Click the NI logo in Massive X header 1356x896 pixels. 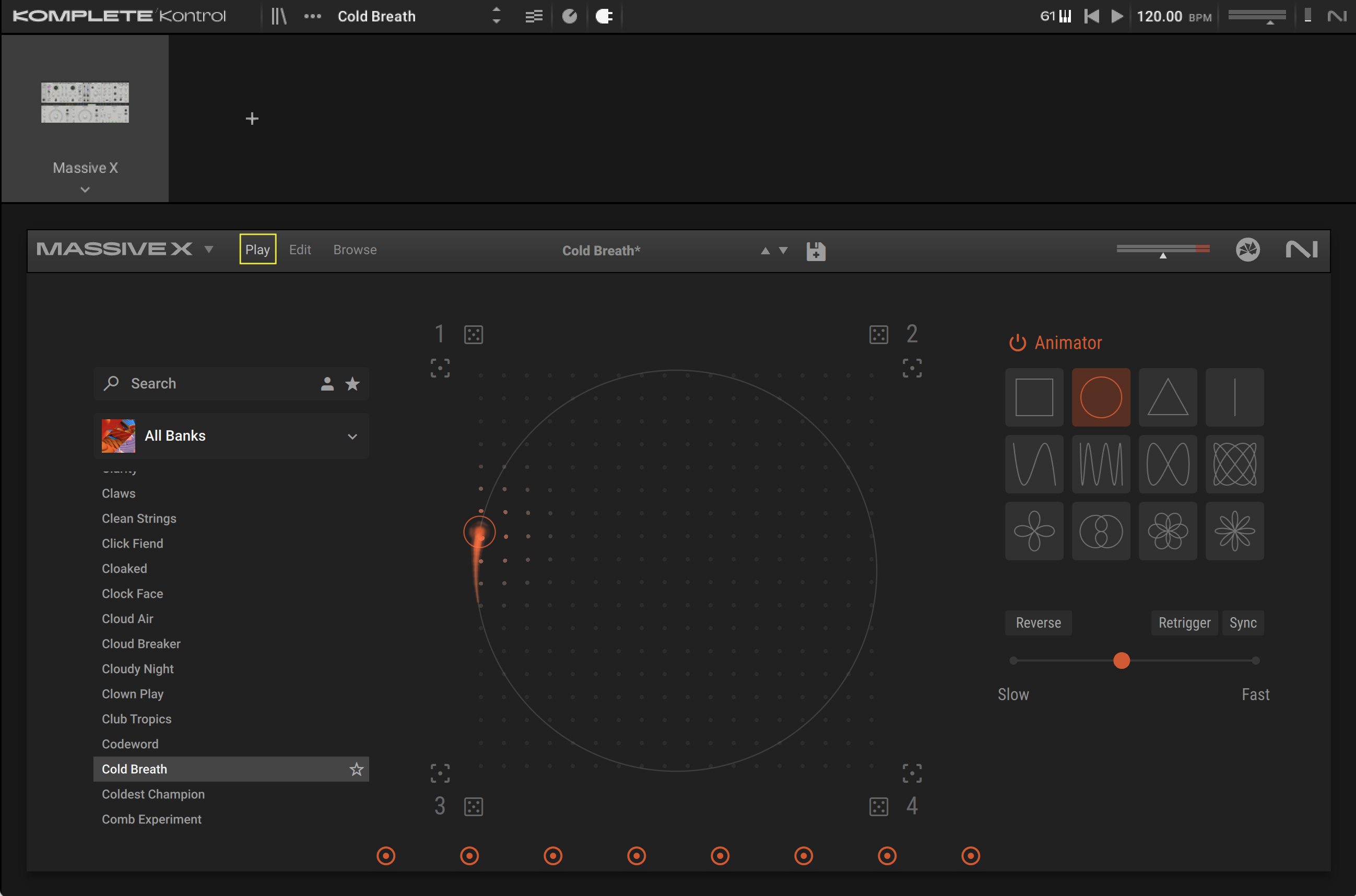tap(1302, 250)
